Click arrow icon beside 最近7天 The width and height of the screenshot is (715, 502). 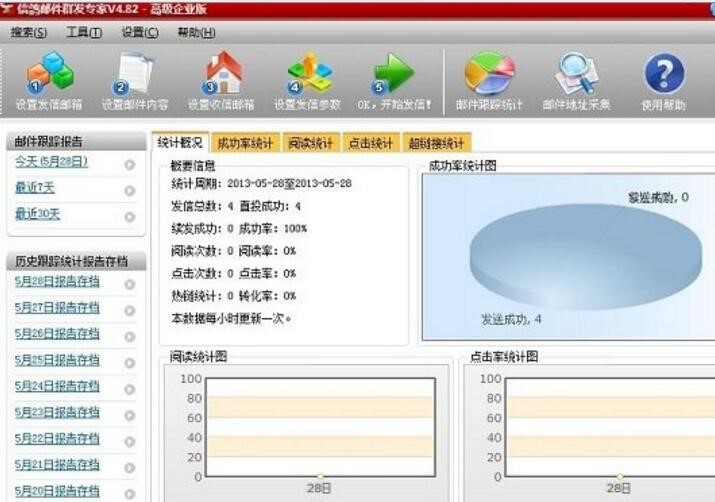click(x=130, y=191)
